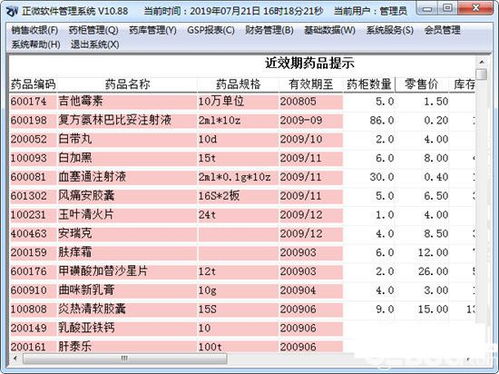Open the 销售收银(F) menu
Image resolution: width=499 pixels, height=374 pixels.
tap(35, 30)
